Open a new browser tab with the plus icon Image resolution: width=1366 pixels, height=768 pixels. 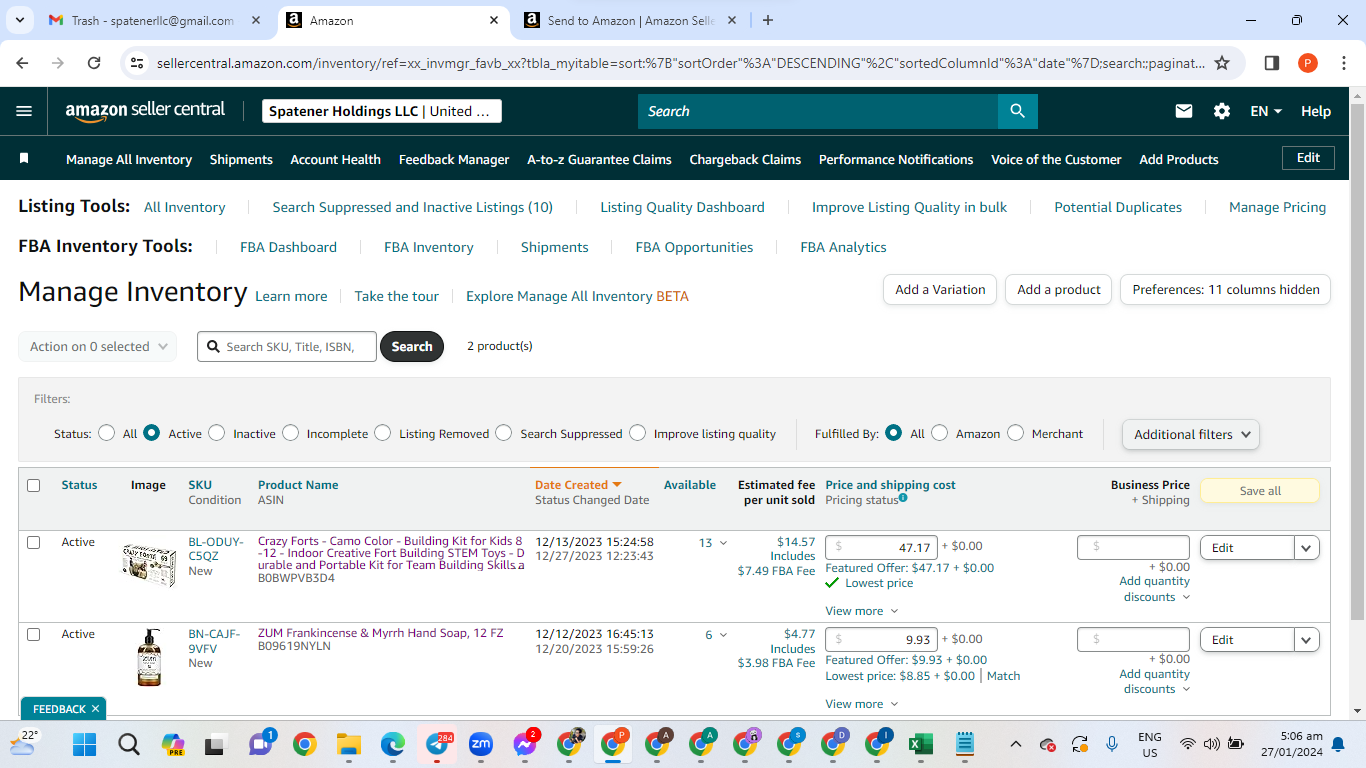tap(768, 20)
